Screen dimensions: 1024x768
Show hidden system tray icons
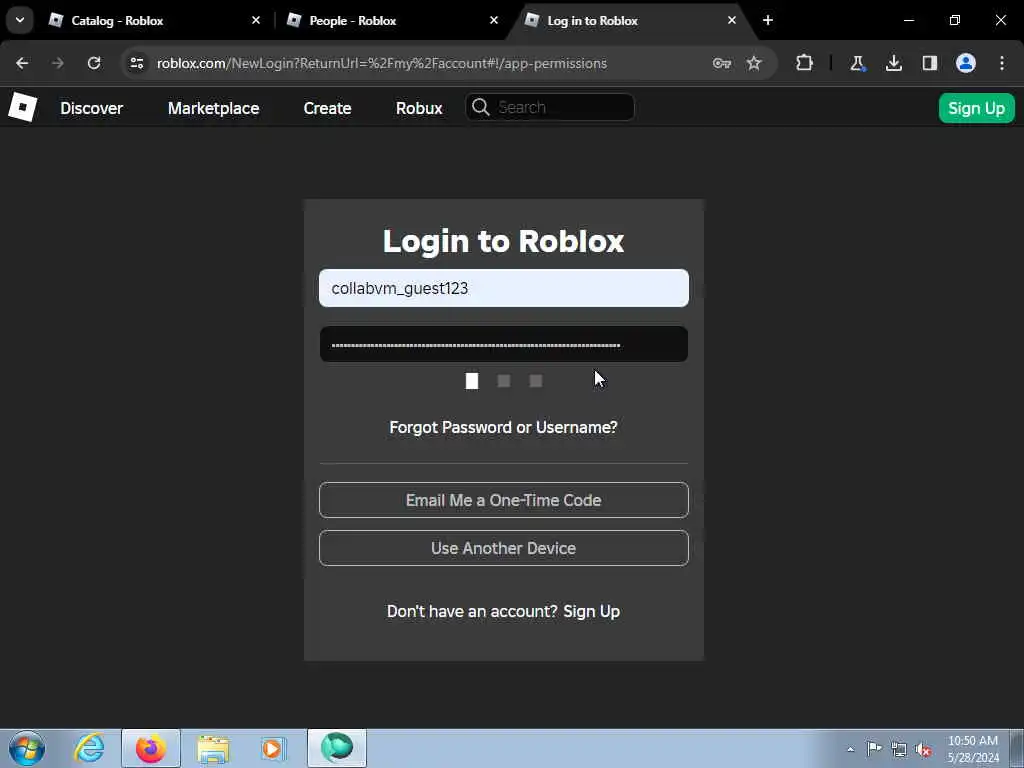(850, 749)
